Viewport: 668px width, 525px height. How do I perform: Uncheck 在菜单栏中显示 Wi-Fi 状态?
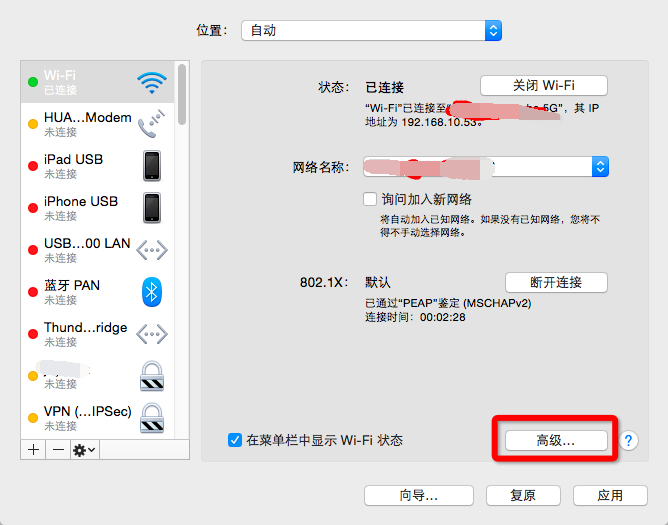(235, 440)
